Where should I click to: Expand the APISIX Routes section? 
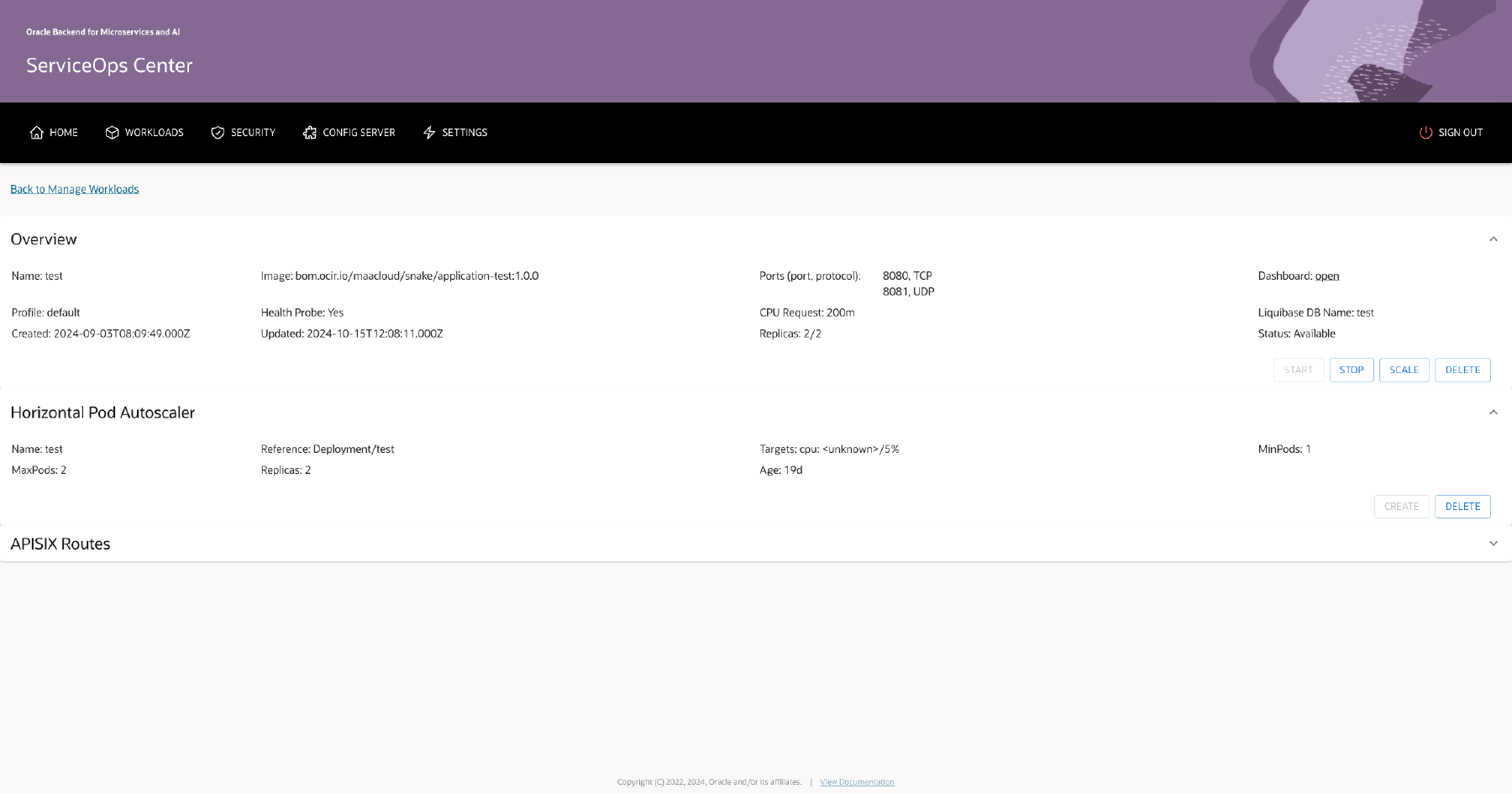(x=1494, y=543)
